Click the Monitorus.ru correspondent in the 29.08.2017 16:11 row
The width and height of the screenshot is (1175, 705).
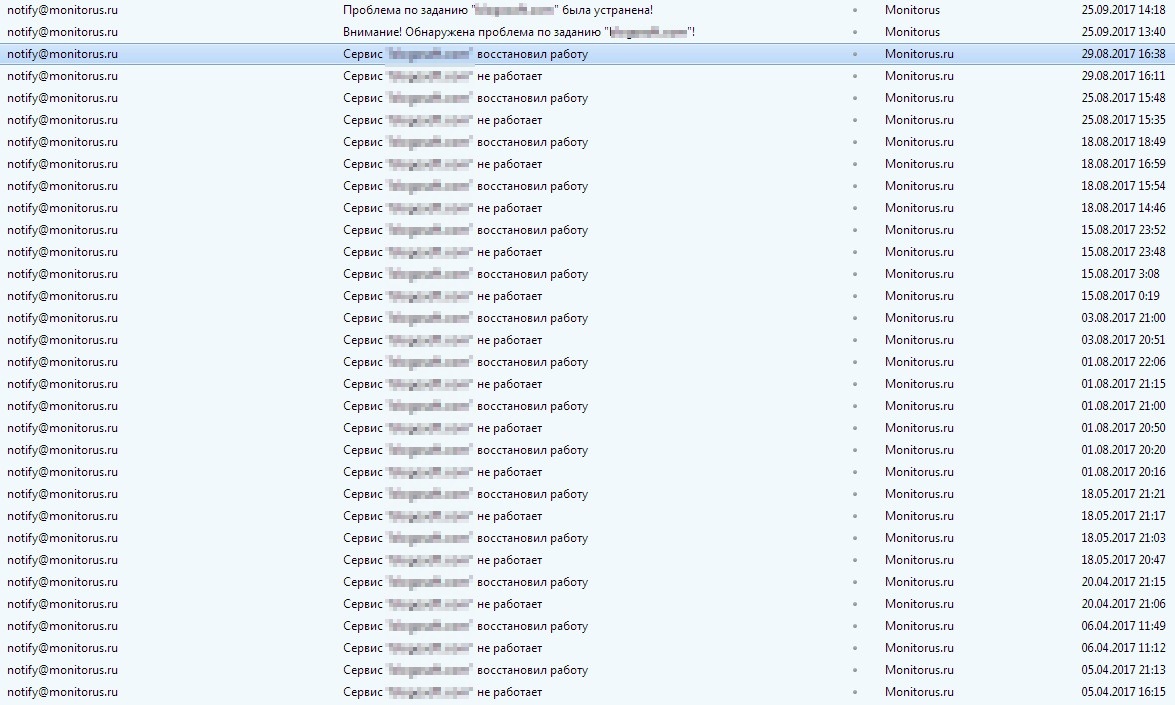[919, 76]
